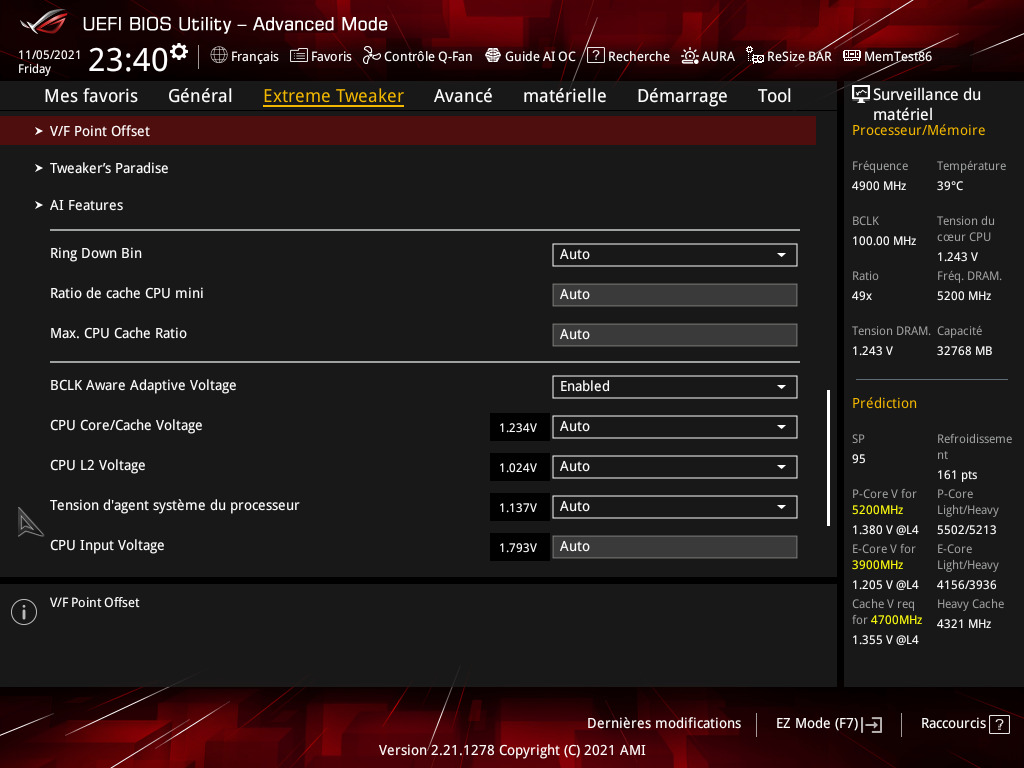Click the EZ Mode arrow icon
The image size is (1024, 768).
(x=872, y=724)
